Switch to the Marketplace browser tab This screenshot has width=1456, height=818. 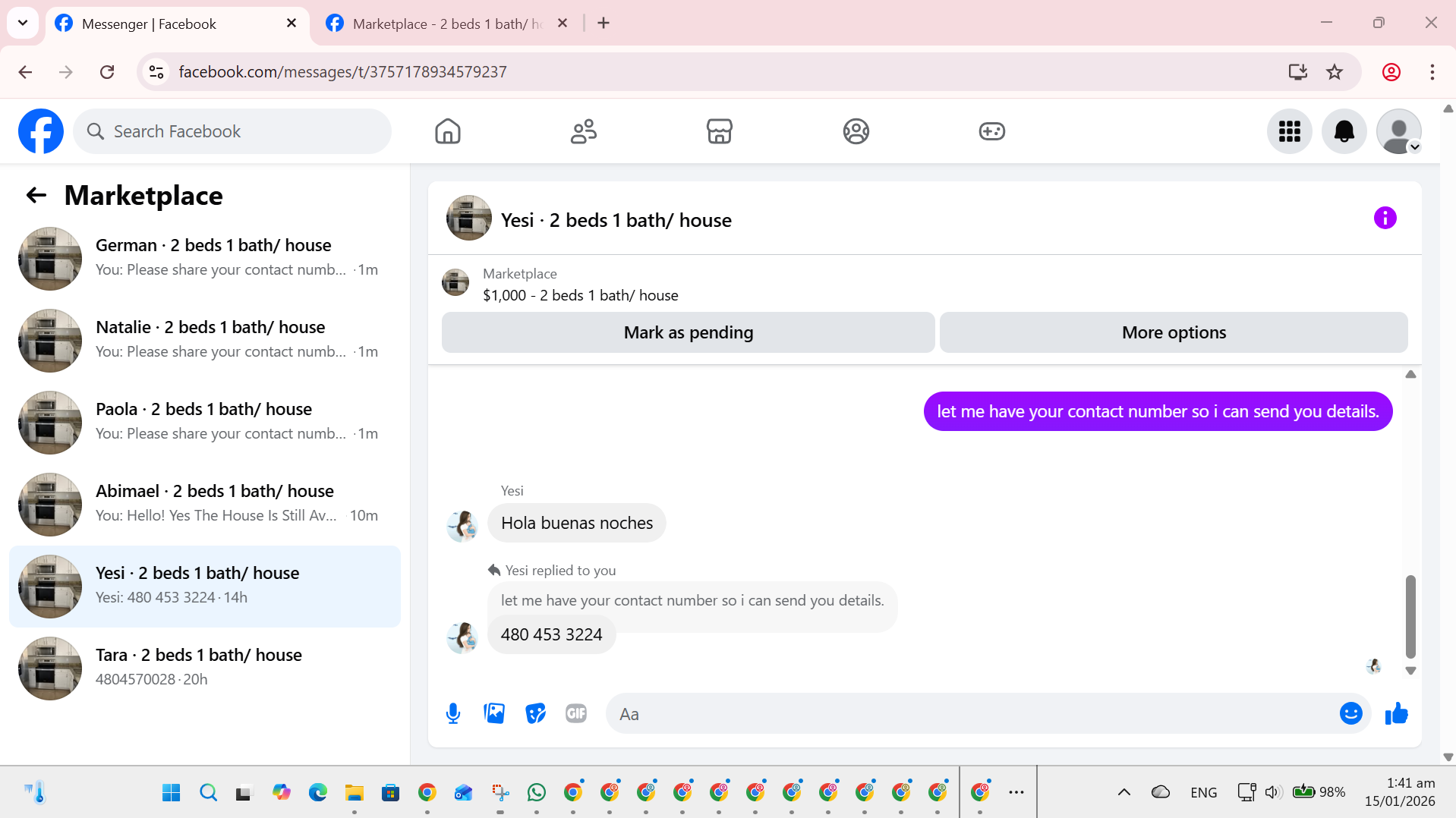pos(448,24)
